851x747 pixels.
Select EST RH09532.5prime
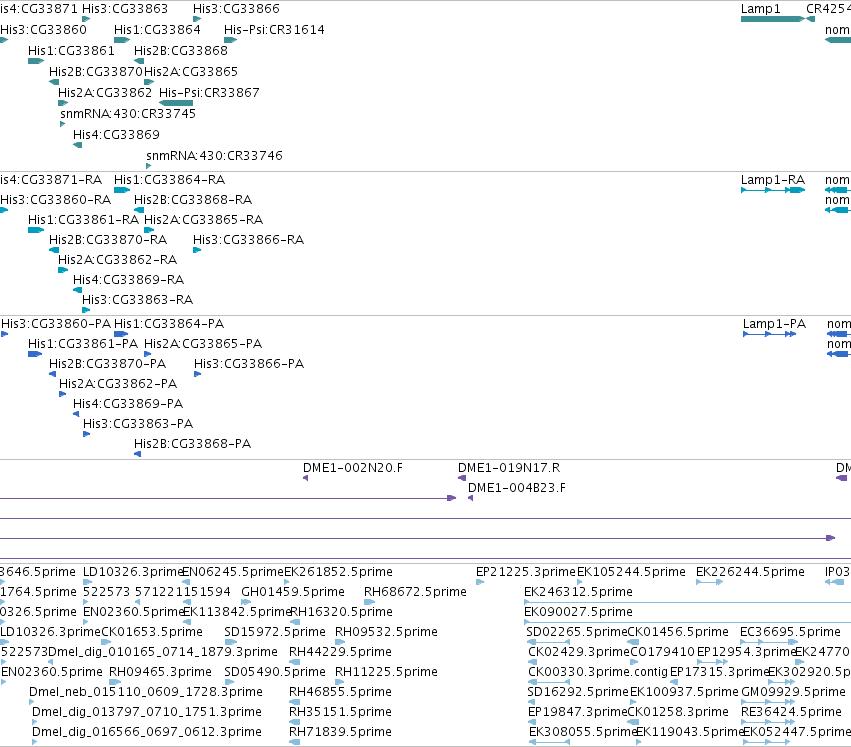point(386,632)
